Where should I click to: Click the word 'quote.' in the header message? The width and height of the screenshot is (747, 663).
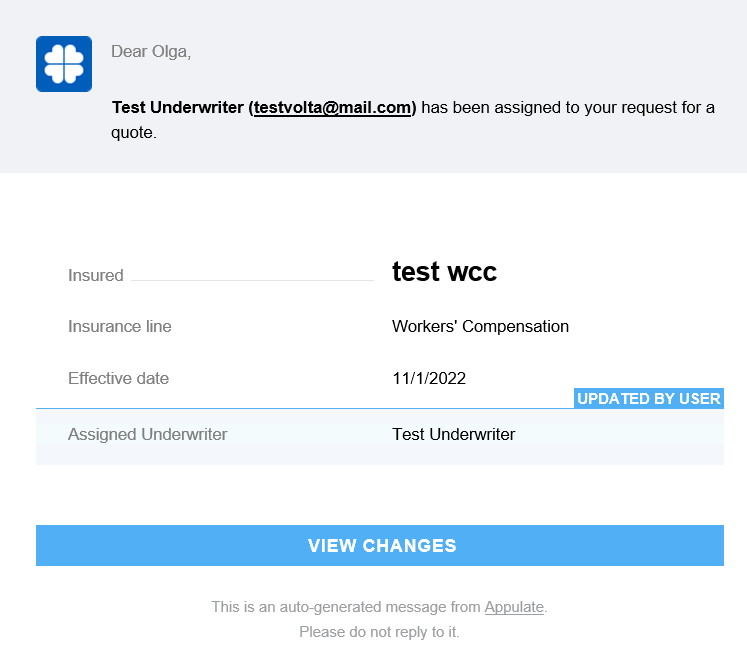[134, 132]
